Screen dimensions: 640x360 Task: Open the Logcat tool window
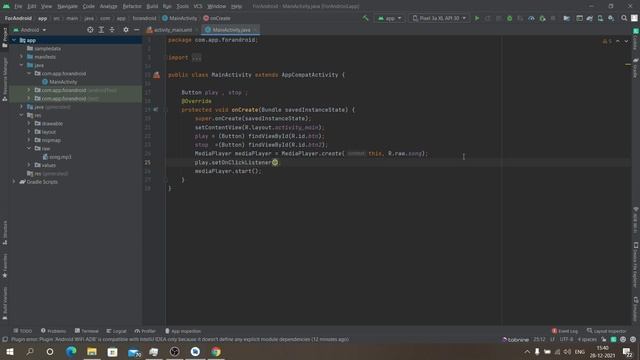pyautogui.click(x=116, y=331)
